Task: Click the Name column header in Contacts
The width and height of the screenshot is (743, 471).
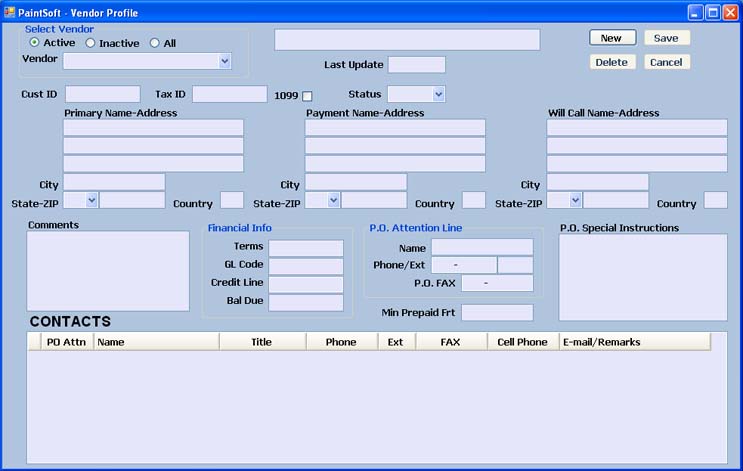Action: click(x=157, y=342)
